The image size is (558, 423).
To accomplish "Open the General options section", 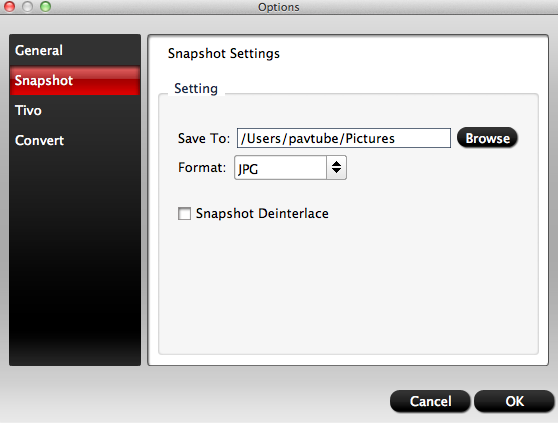I will 75,50.
